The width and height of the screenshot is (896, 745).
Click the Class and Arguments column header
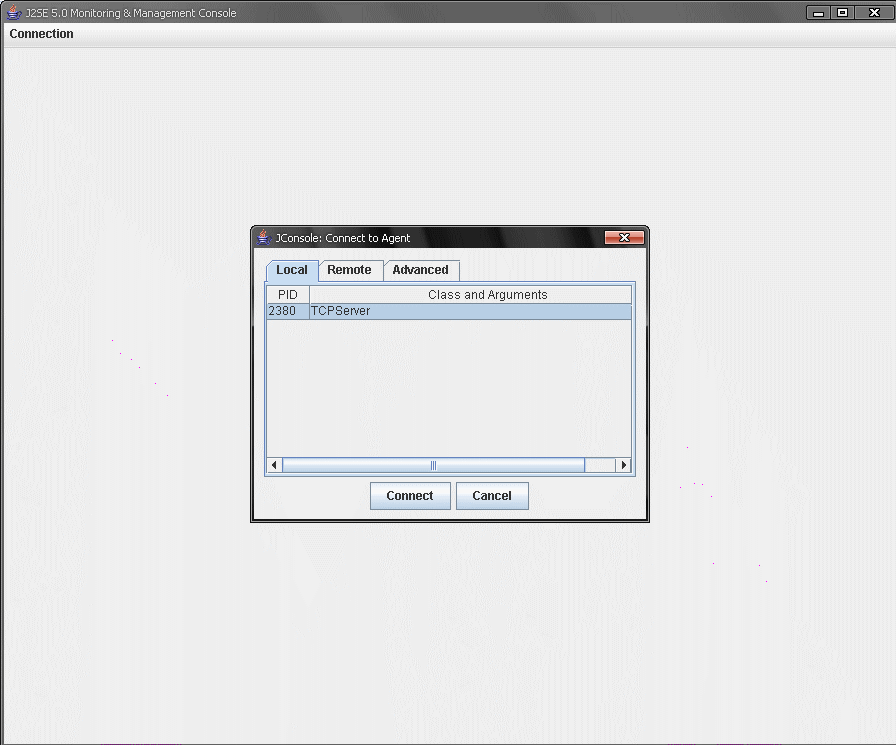tap(470, 295)
